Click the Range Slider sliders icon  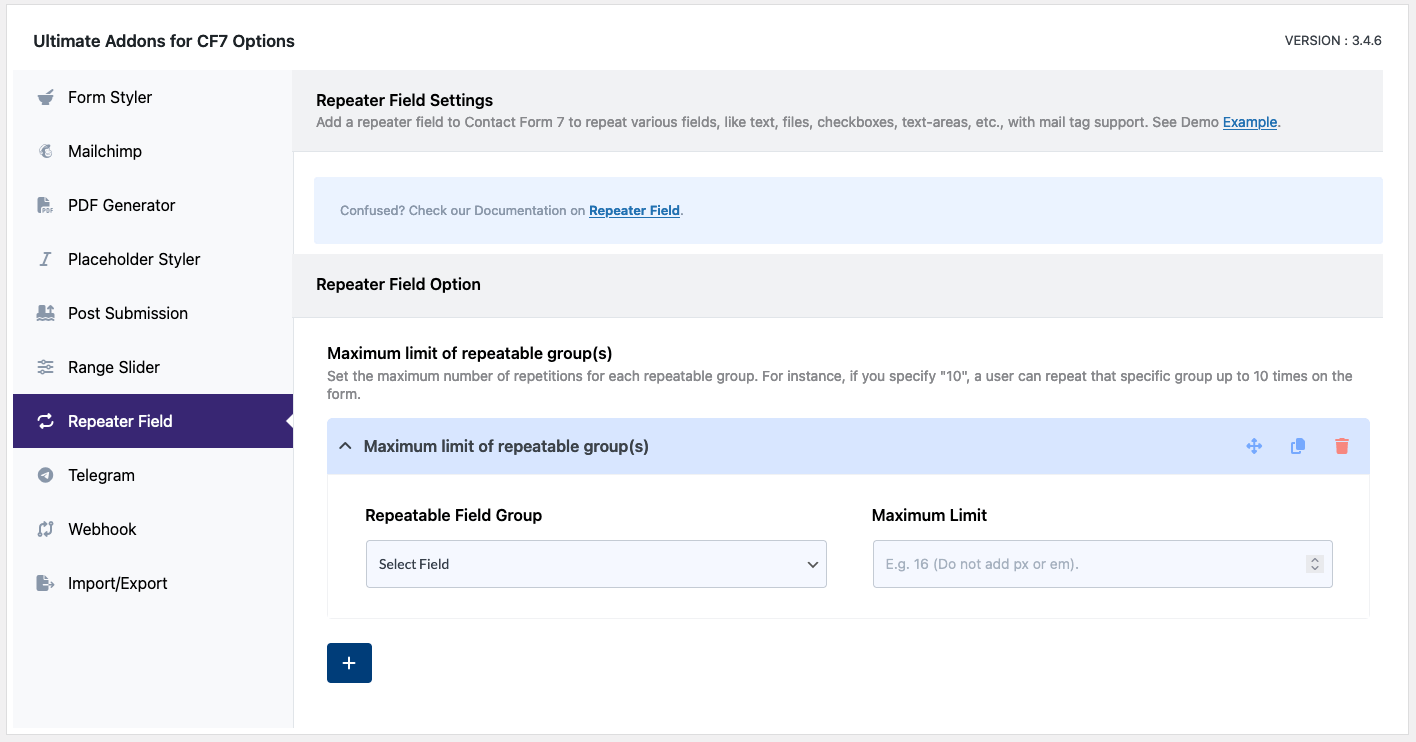pos(45,367)
